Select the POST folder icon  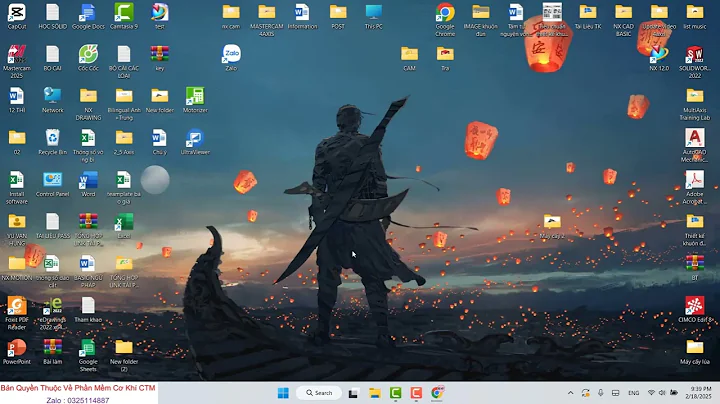click(338, 17)
